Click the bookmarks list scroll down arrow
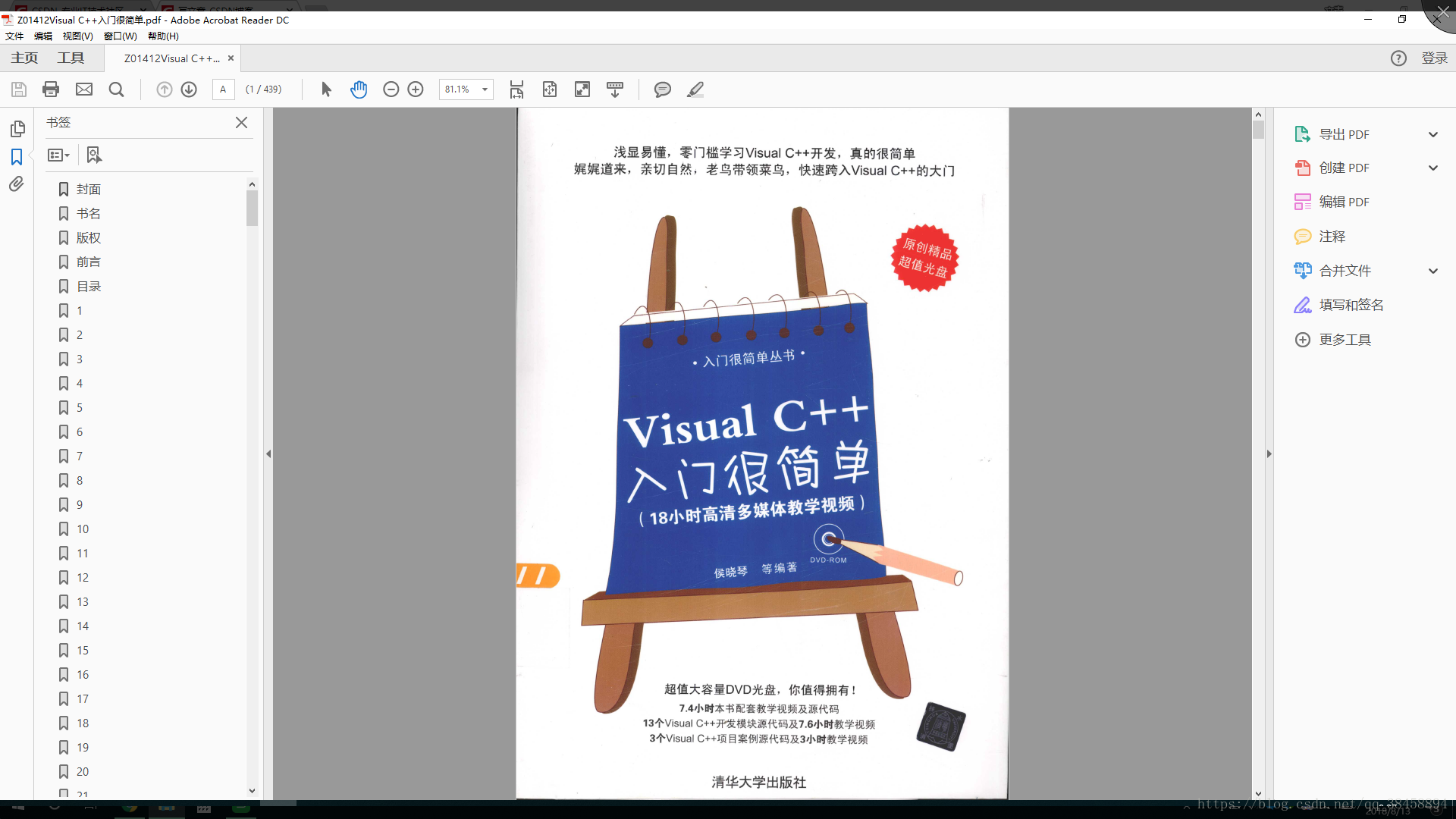The width and height of the screenshot is (1456, 819). click(252, 790)
